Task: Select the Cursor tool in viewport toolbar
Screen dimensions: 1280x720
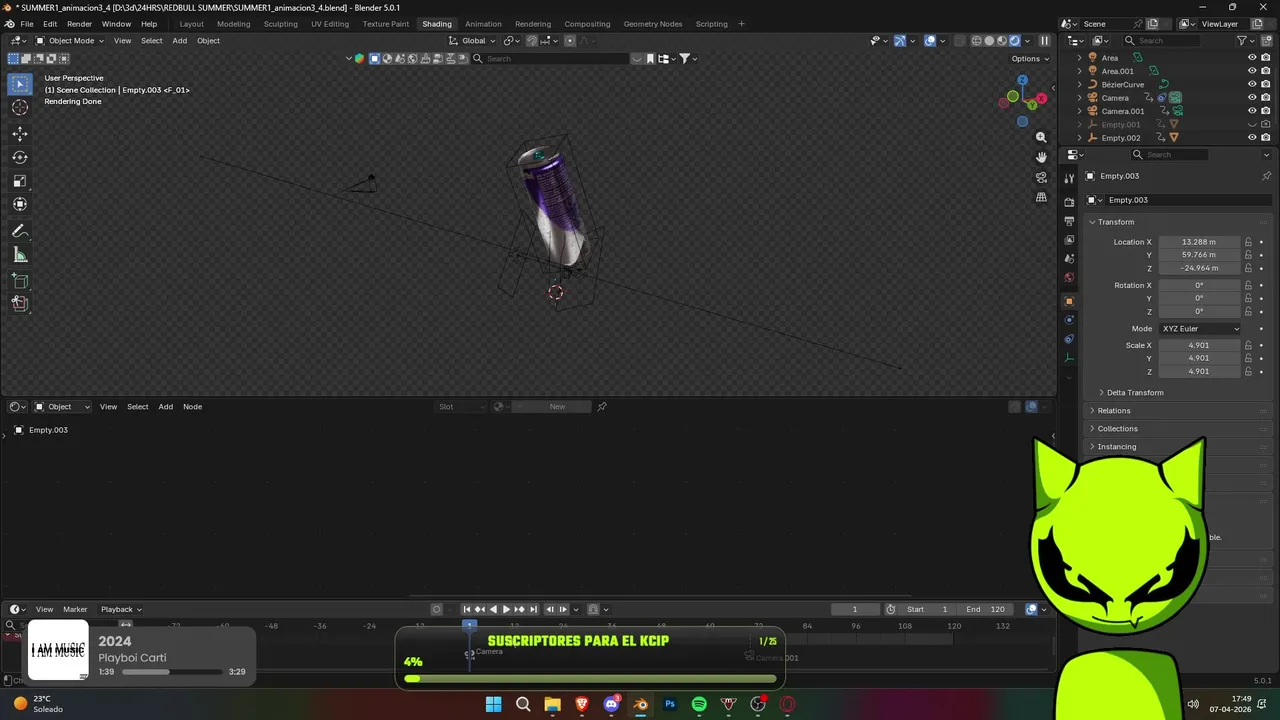Action: coord(20,108)
